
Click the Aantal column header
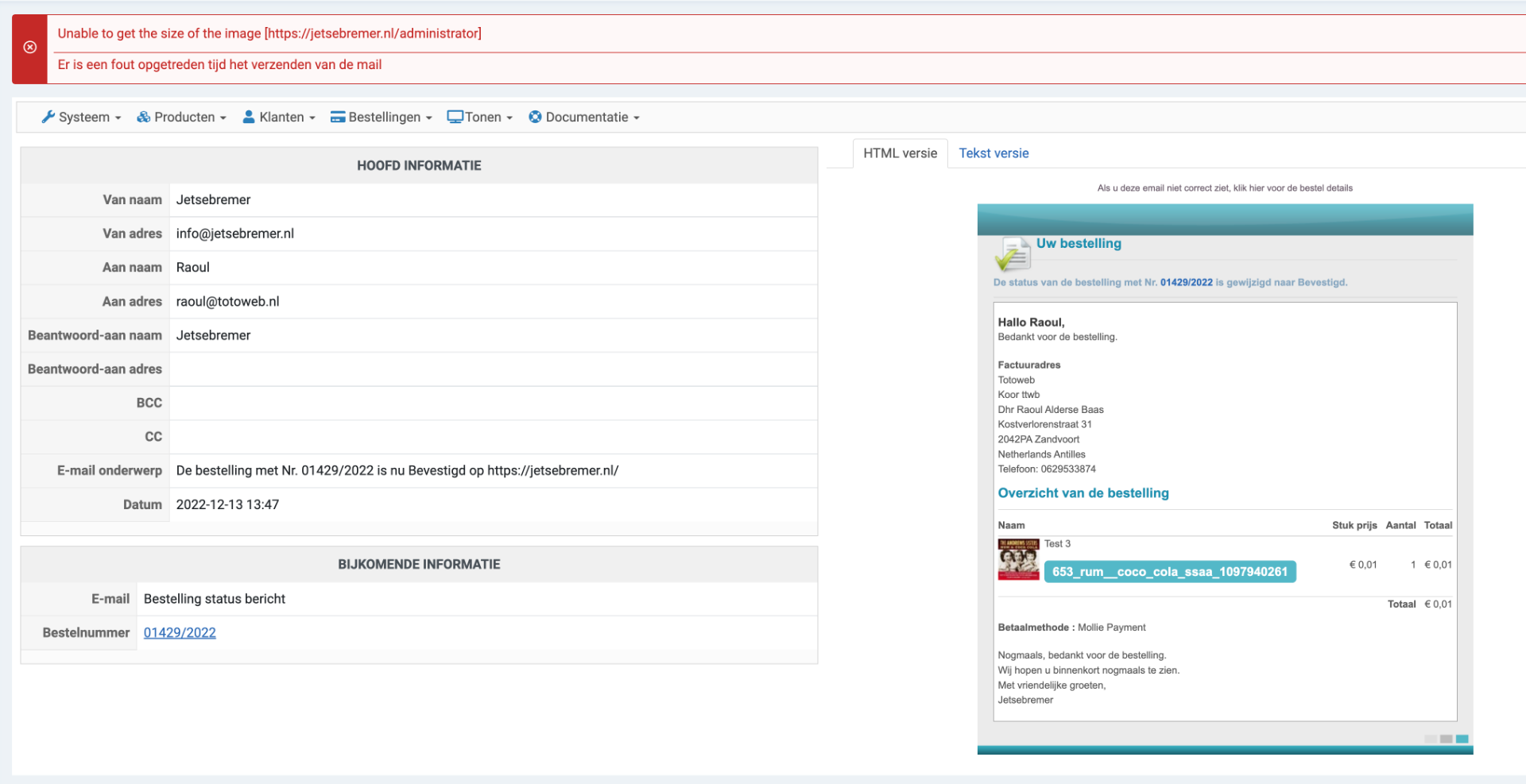tap(1400, 525)
